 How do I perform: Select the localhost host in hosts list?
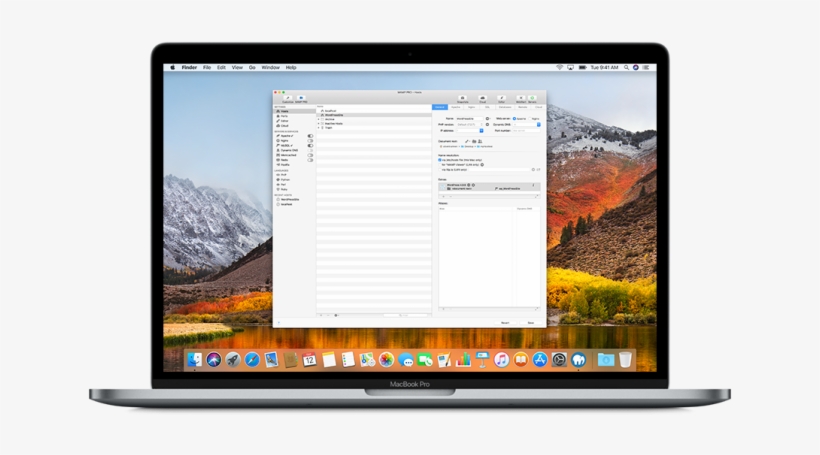(x=374, y=111)
